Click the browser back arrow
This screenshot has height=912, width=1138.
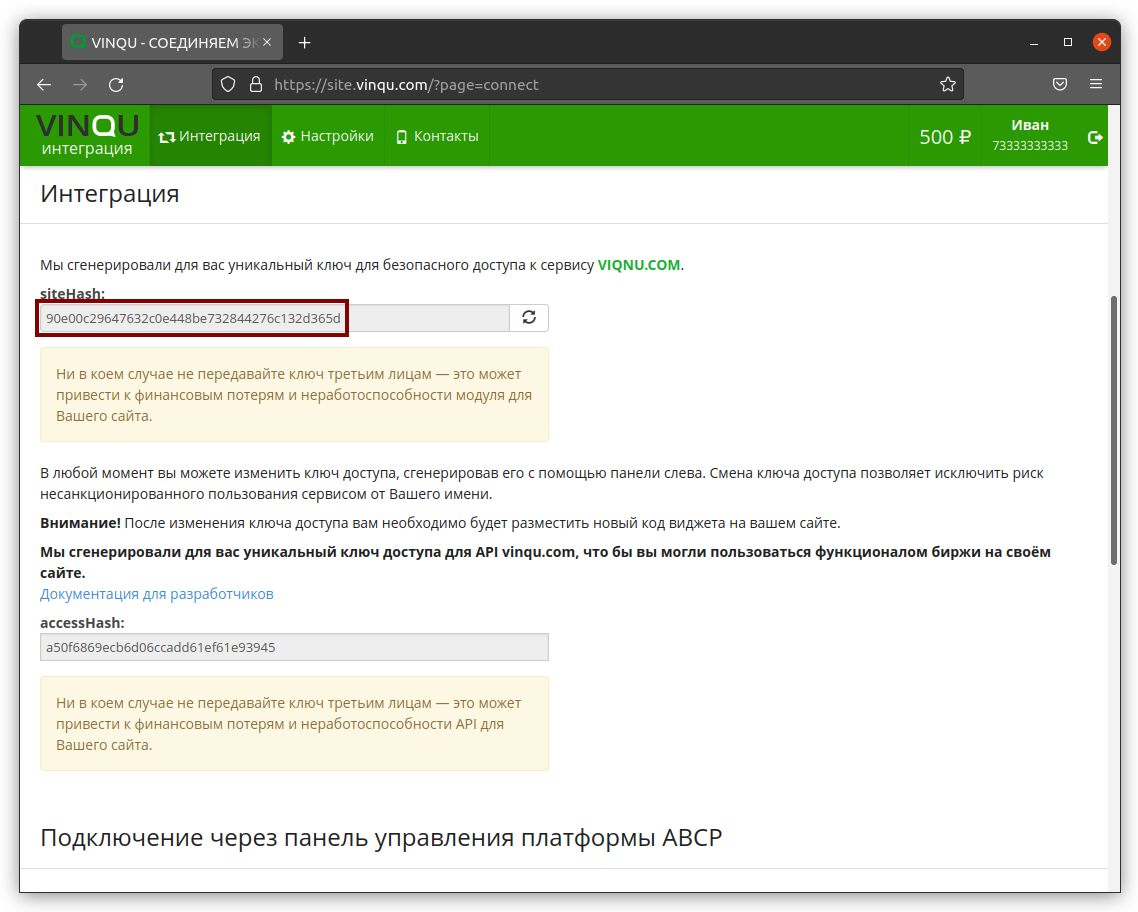click(x=44, y=85)
